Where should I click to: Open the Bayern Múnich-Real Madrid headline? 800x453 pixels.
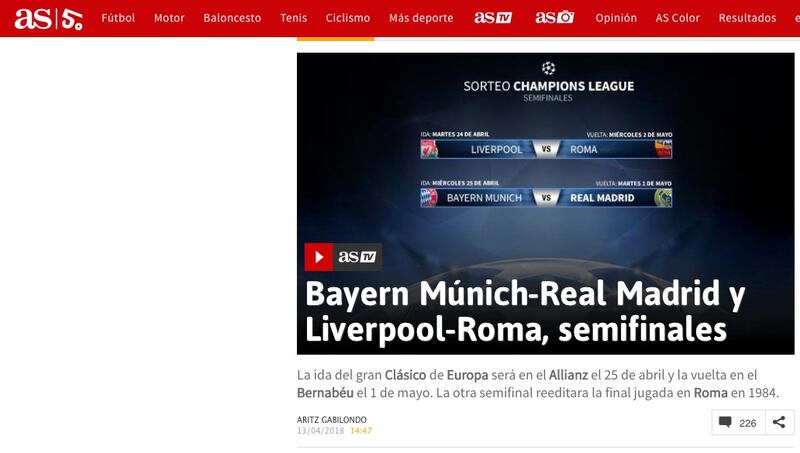pos(525,311)
